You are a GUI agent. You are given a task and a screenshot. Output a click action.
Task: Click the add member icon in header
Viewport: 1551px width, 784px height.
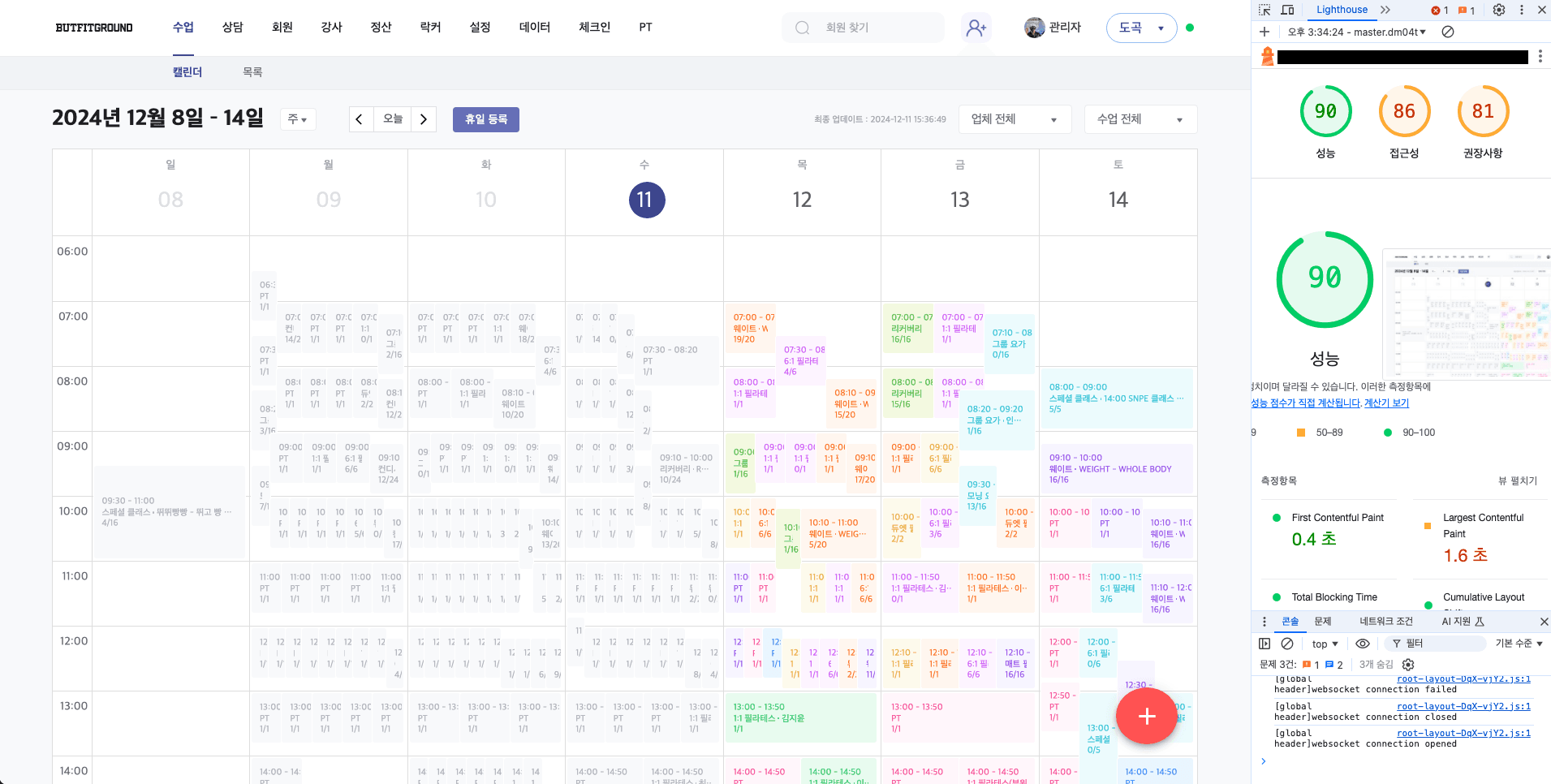click(x=976, y=28)
